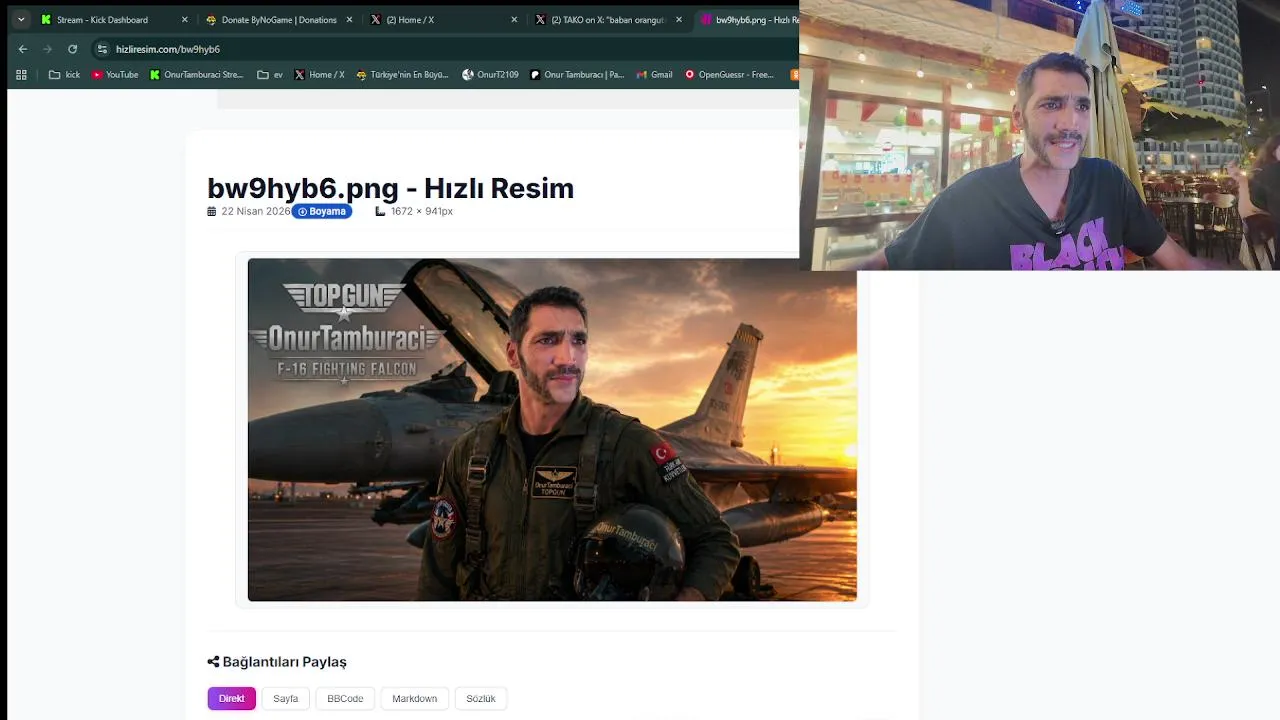
Task: Select the BBCode link option
Action: 345,699
